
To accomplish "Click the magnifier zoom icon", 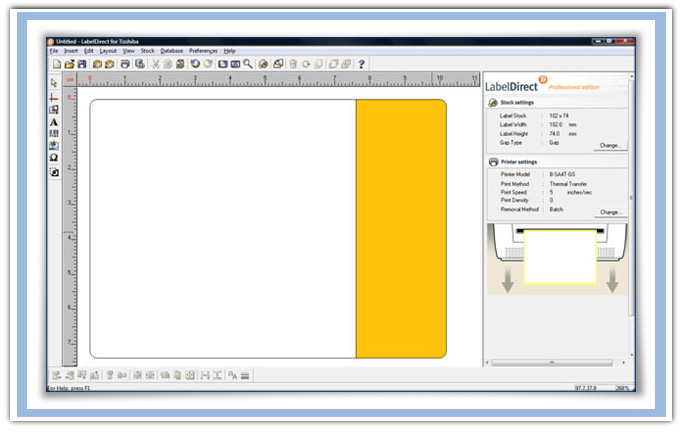I will pos(248,64).
